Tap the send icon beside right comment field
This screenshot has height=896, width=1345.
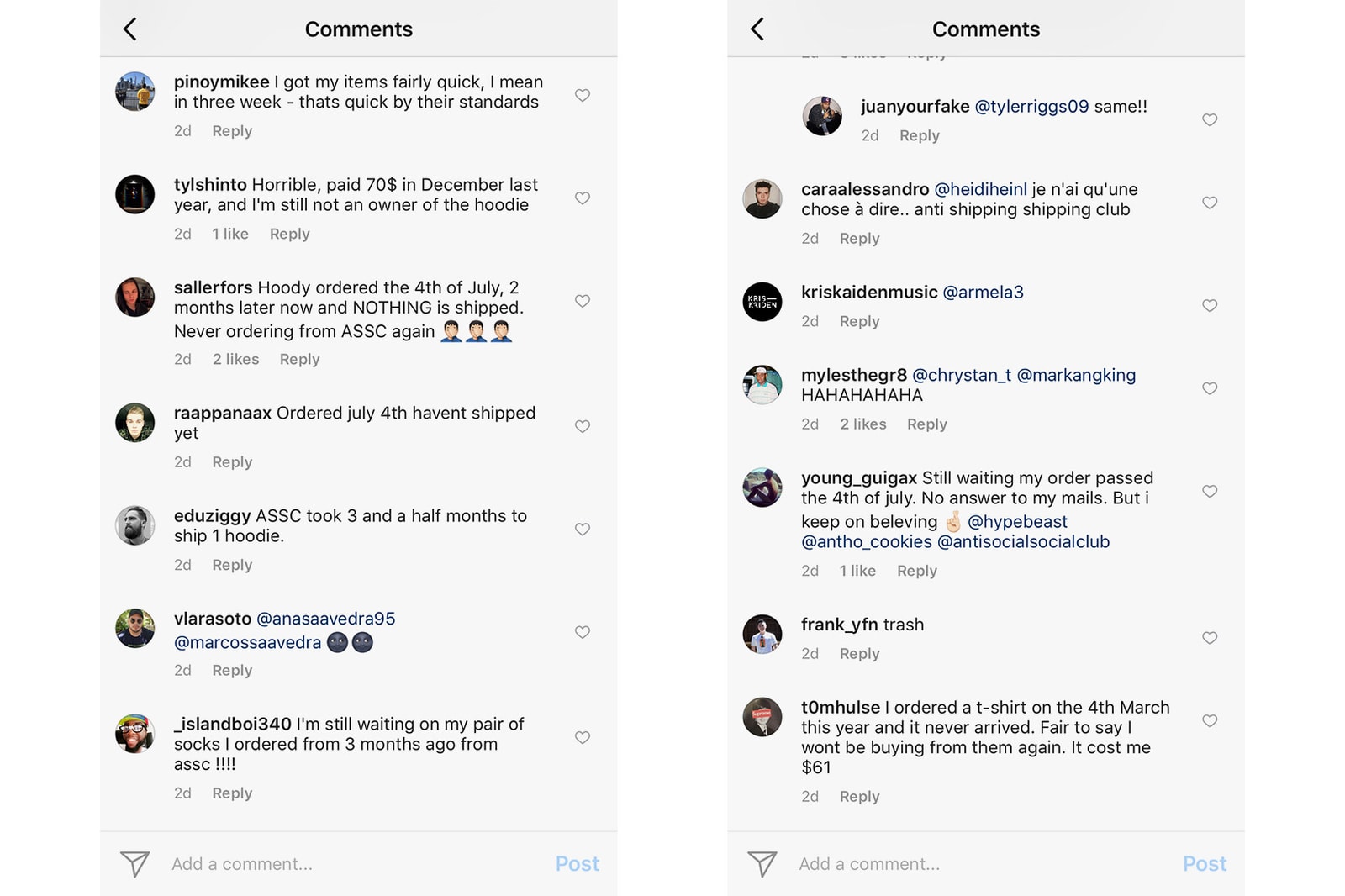[x=762, y=863]
